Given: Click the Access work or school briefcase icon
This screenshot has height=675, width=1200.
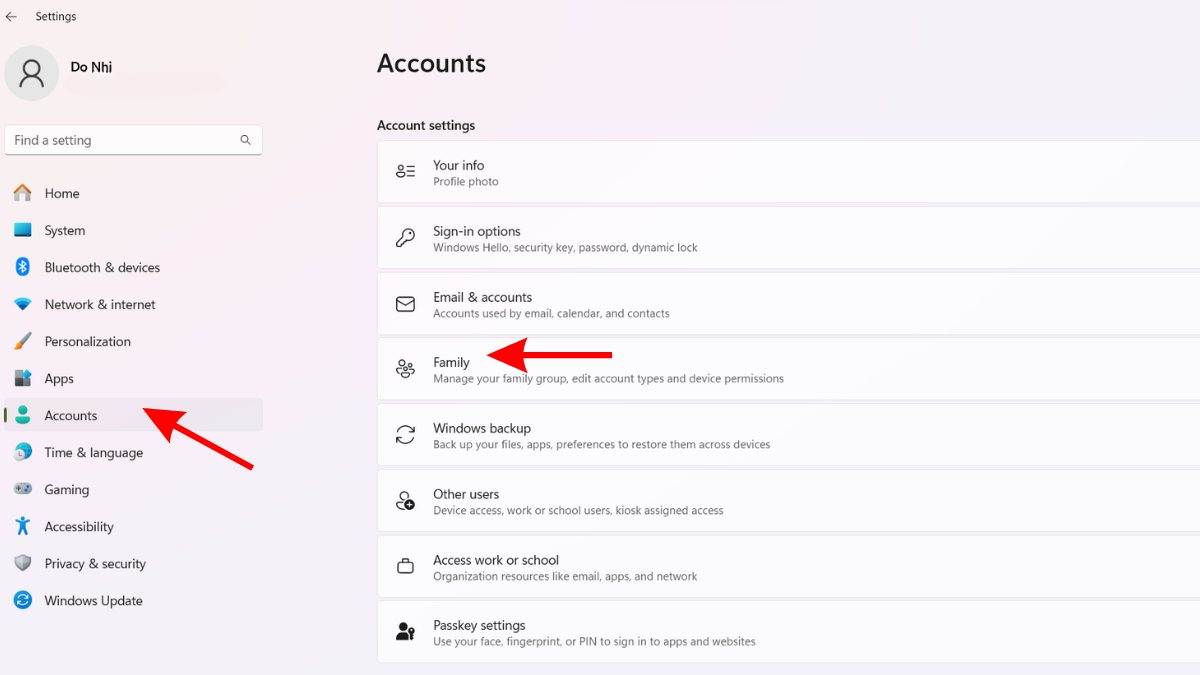Looking at the screenshot, I should pyautogui.click(x=405, y=567).
